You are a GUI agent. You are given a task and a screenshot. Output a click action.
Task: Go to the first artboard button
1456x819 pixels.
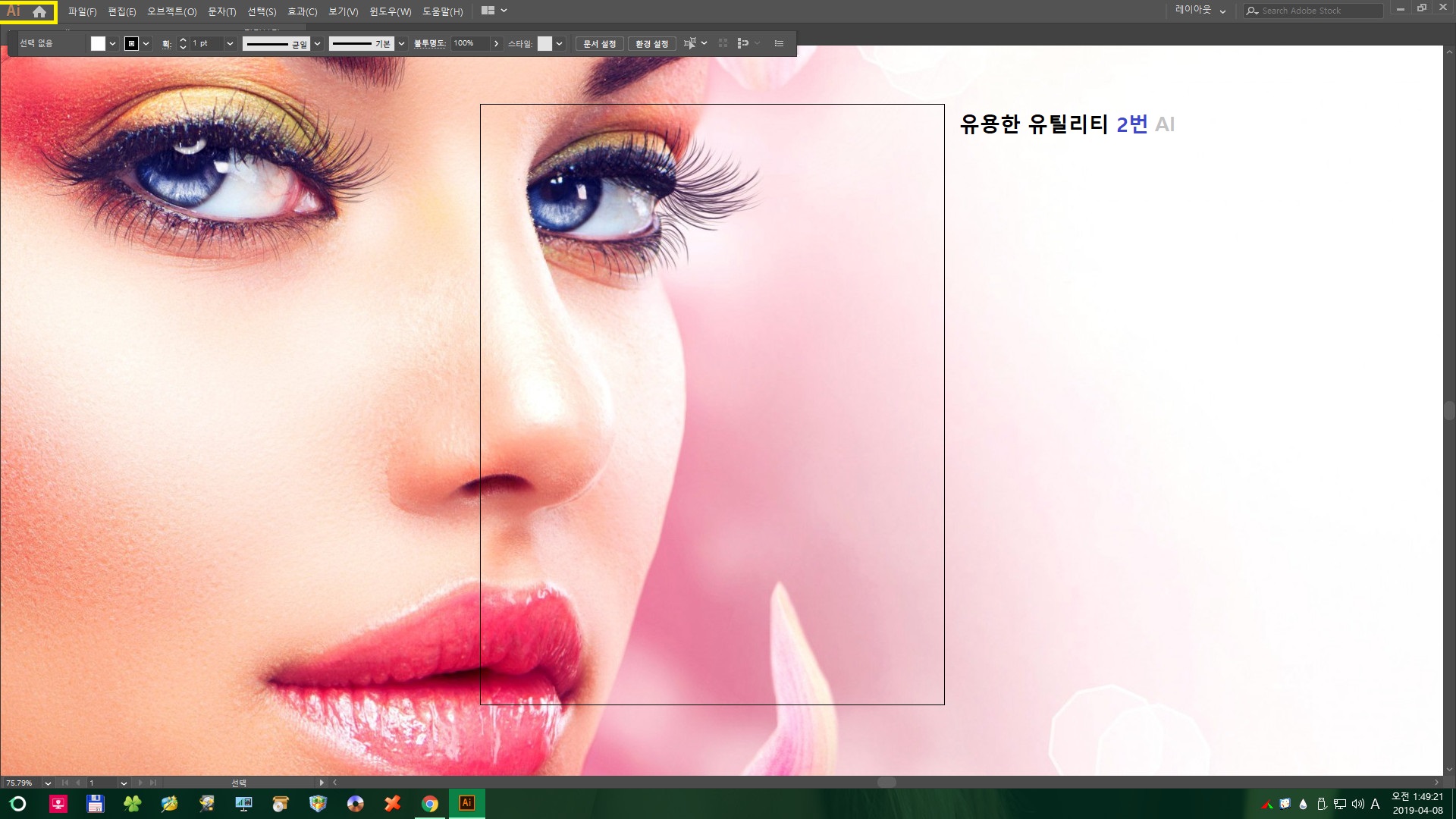pyautogui.click(x=64, y=783)
